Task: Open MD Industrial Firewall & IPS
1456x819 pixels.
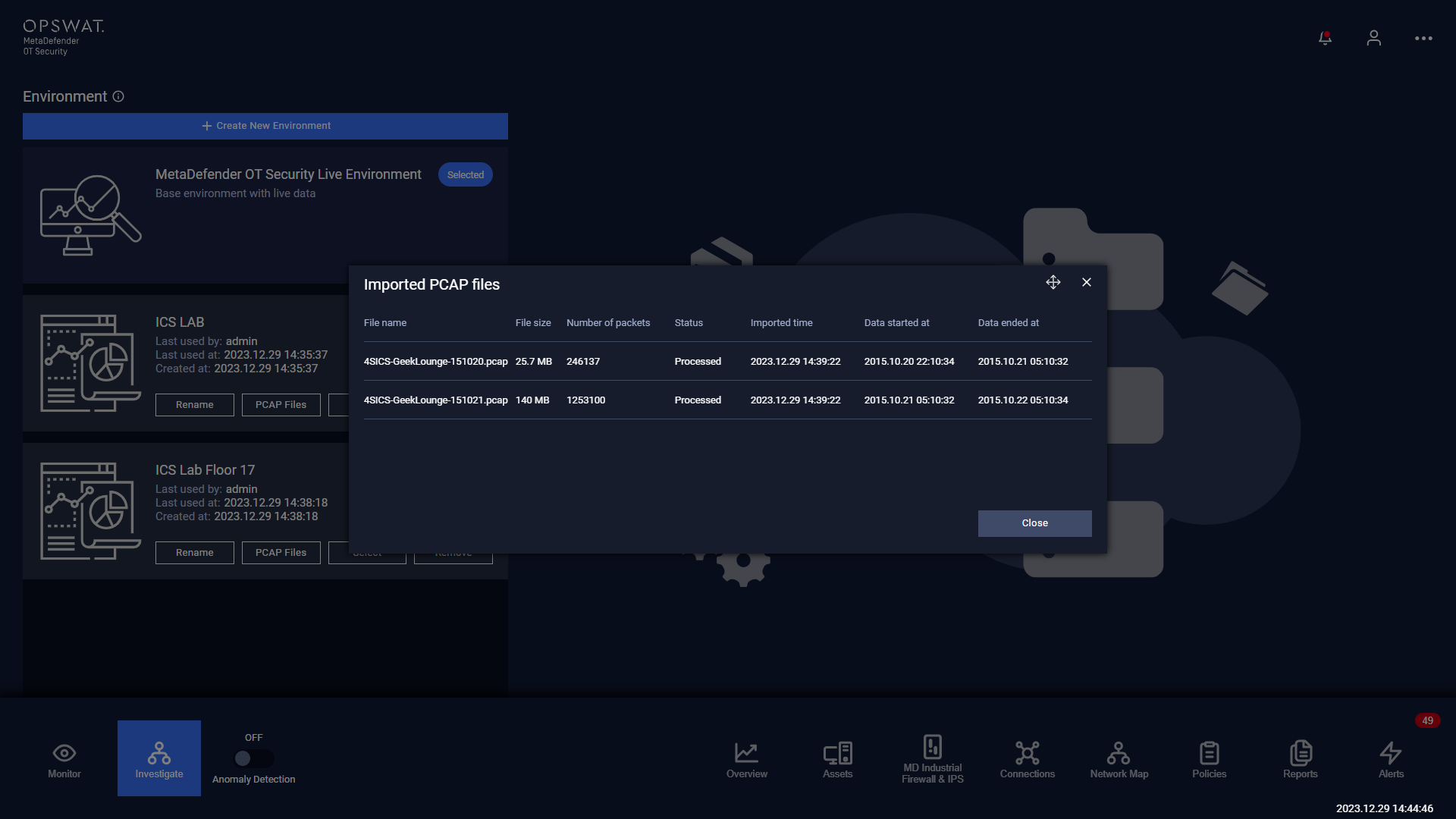Action: [933, 760]
